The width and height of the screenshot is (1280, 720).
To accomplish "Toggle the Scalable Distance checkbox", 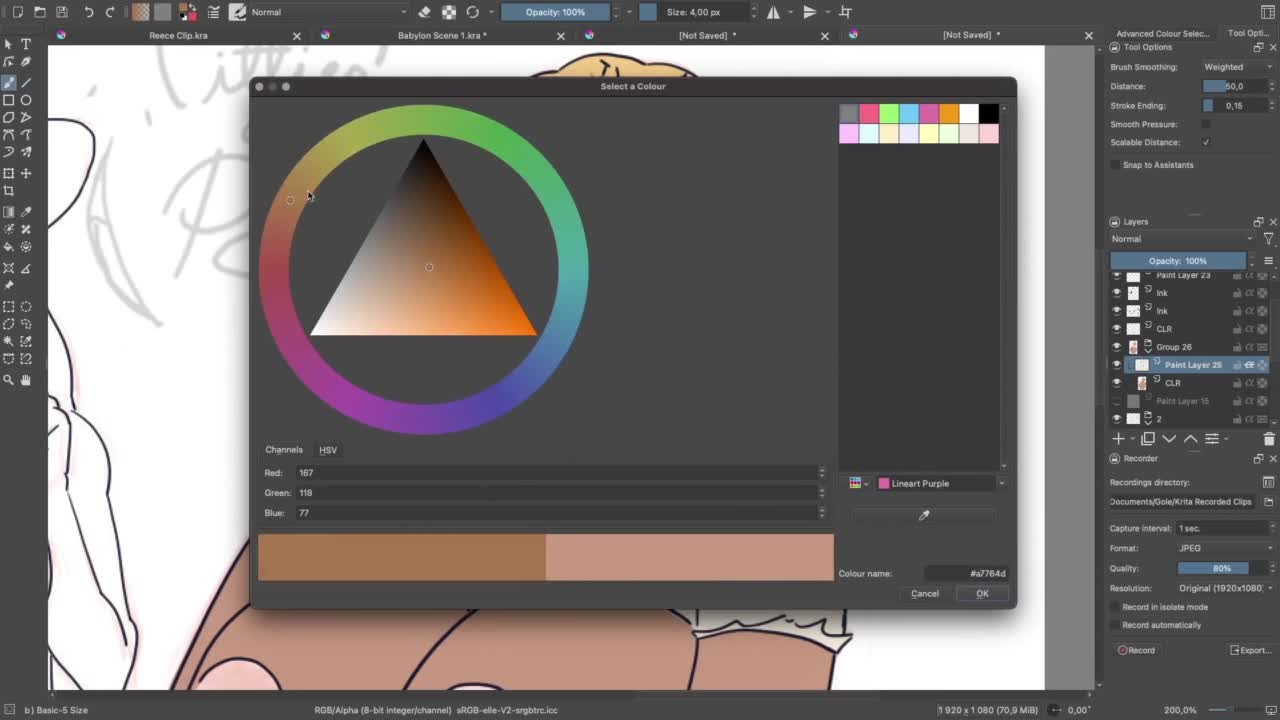I will (1206, 143).
